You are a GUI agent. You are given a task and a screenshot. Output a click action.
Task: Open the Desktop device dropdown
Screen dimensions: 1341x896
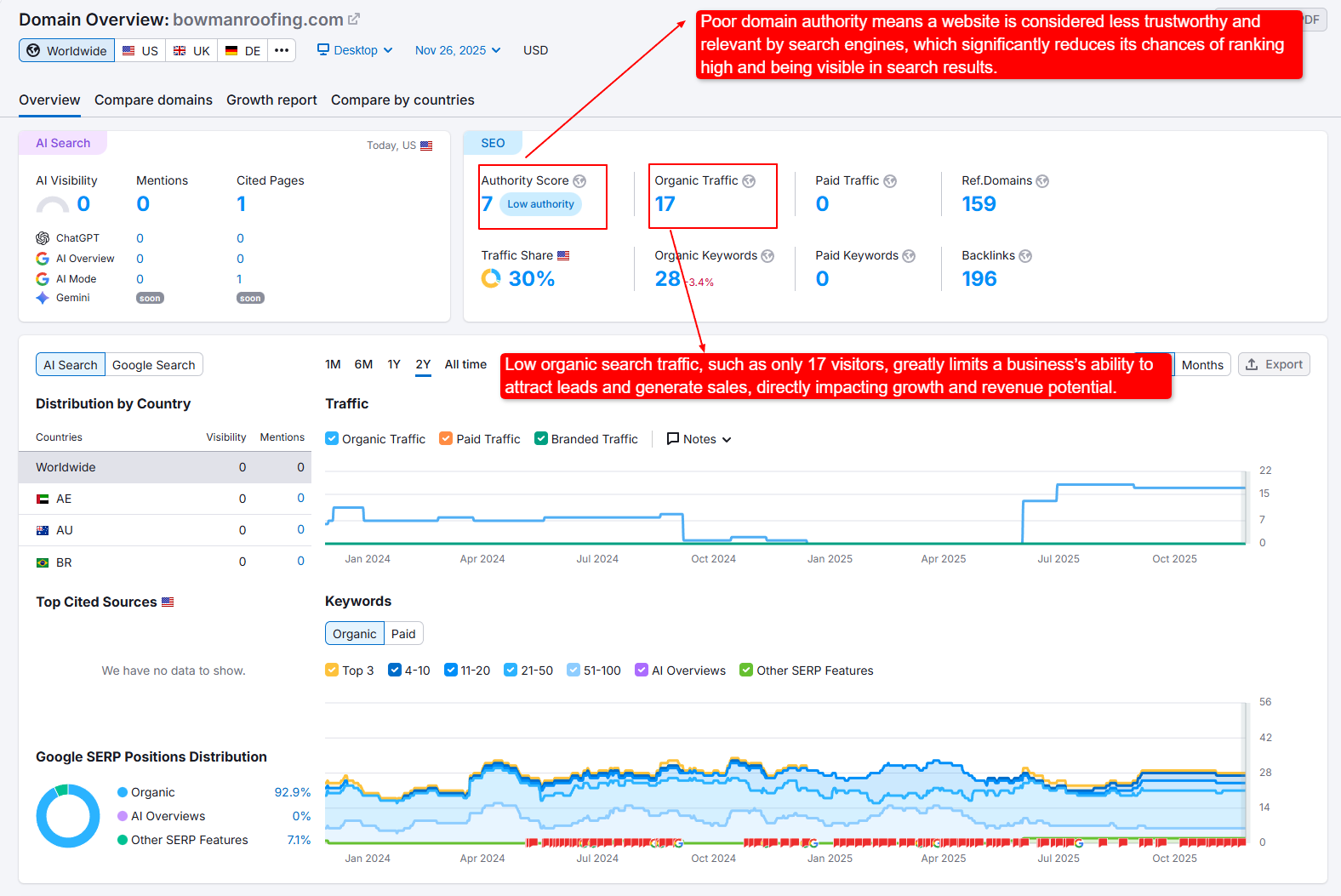pos(355,50)
